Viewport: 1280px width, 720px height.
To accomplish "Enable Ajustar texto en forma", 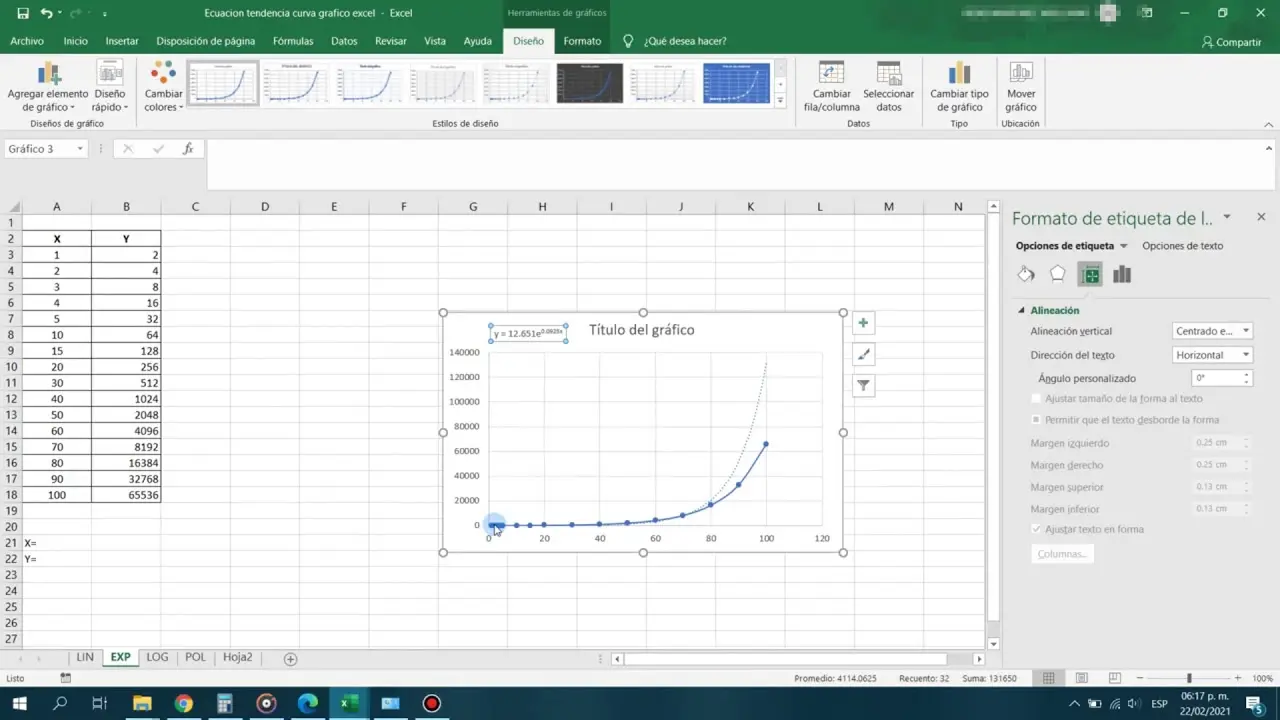I will 1037,529.
